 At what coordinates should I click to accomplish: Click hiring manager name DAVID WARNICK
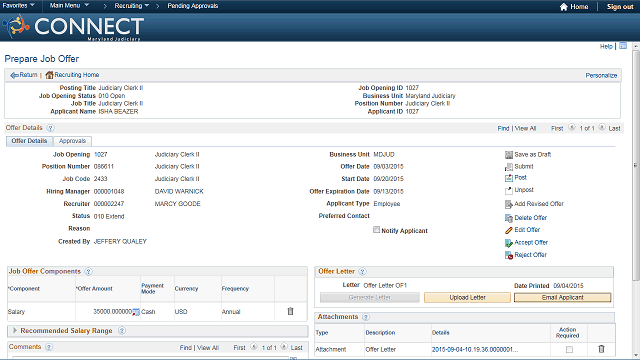(x=179, y=191)
